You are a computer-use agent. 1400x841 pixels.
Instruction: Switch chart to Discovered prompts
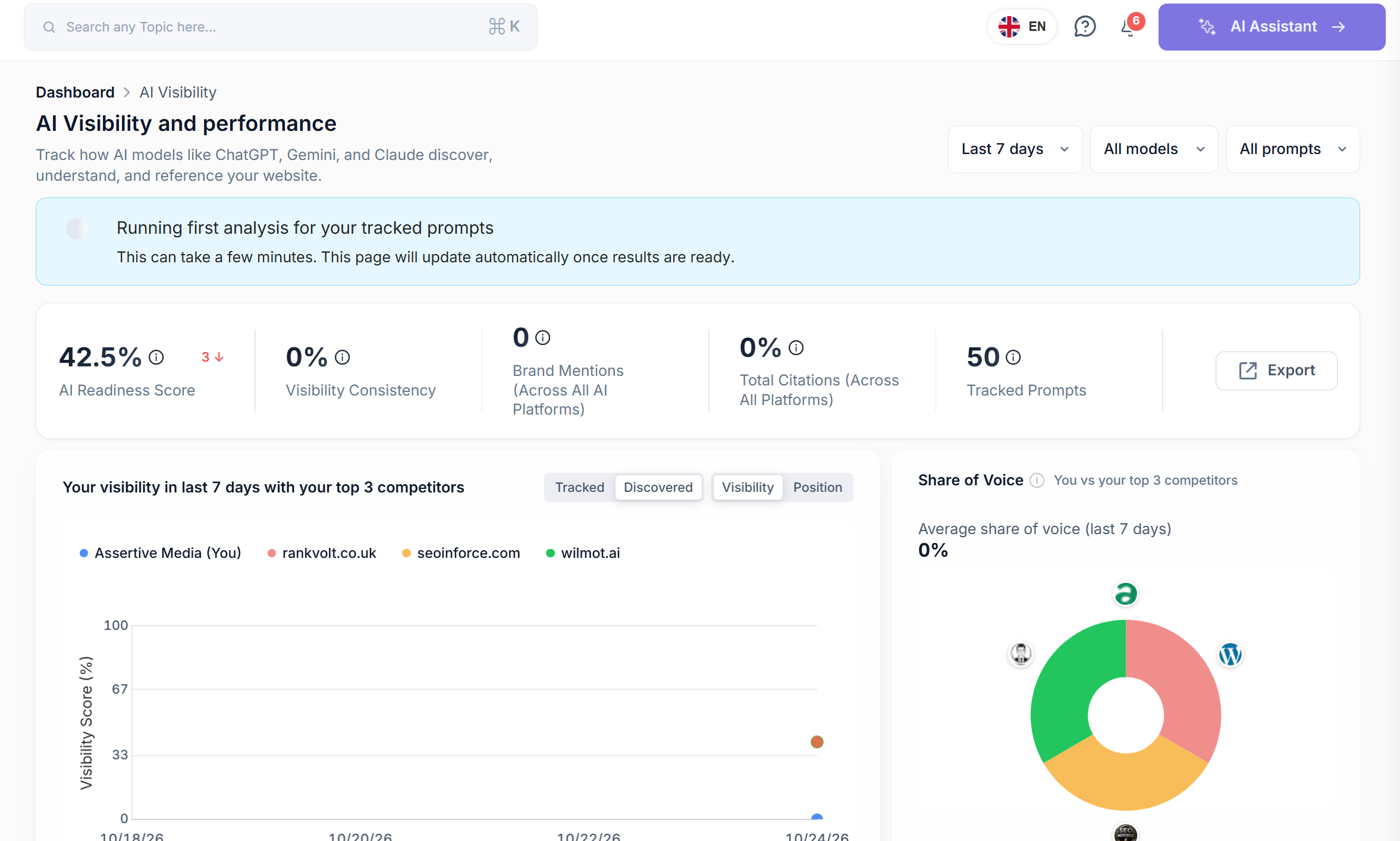pos(658,487)
